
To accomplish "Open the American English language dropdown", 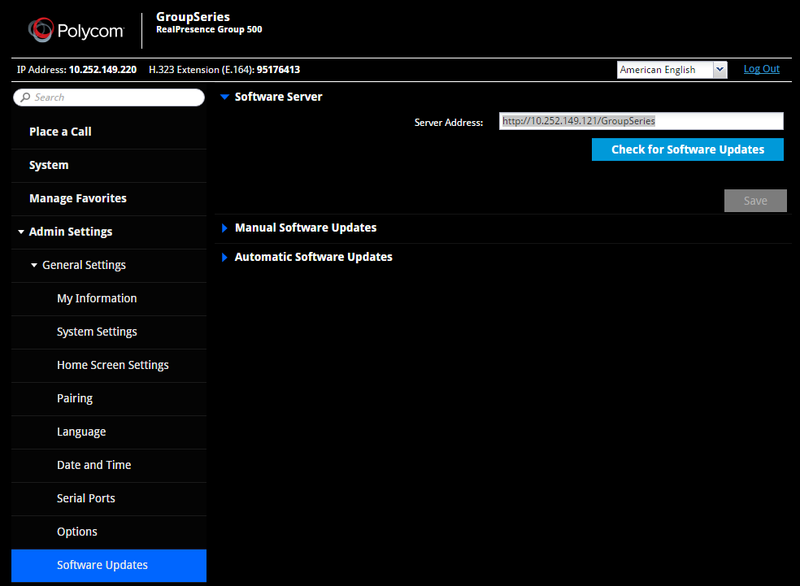I will click(671, 70).
